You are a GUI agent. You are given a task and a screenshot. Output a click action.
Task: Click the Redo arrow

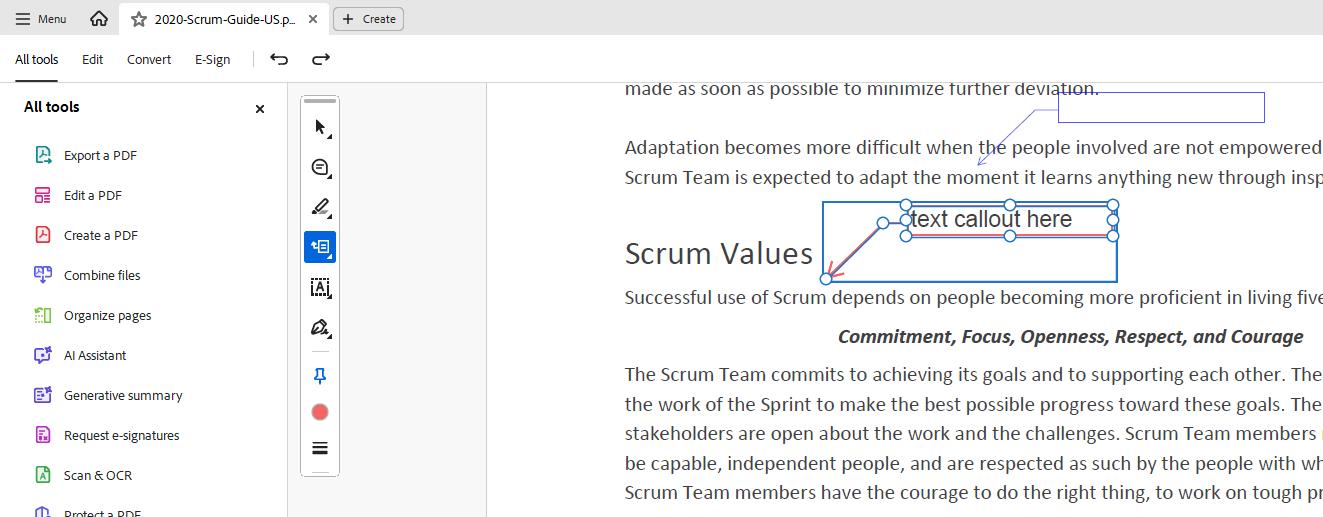click(x=321, y=59)
